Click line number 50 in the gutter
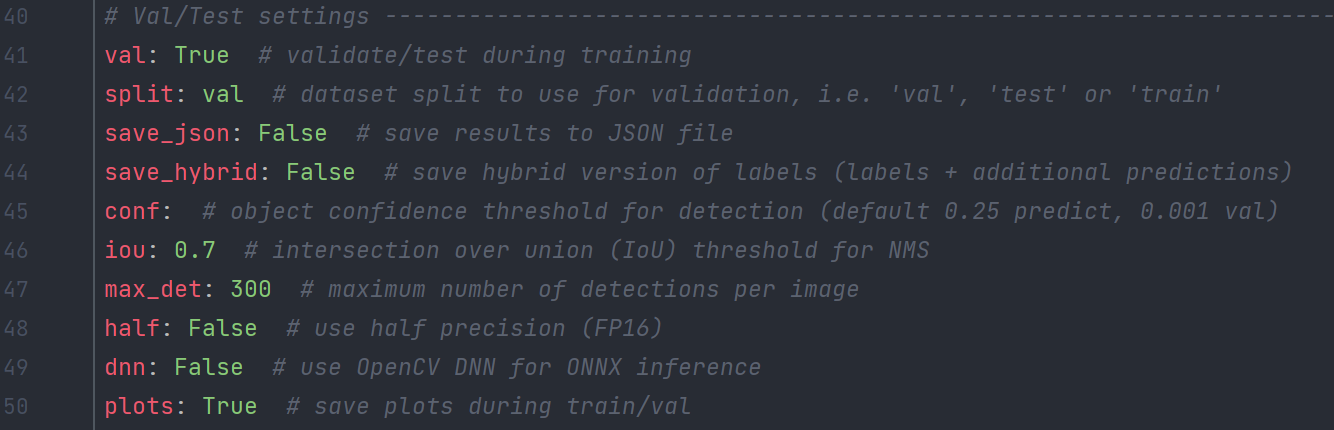 tap(18, 407)
